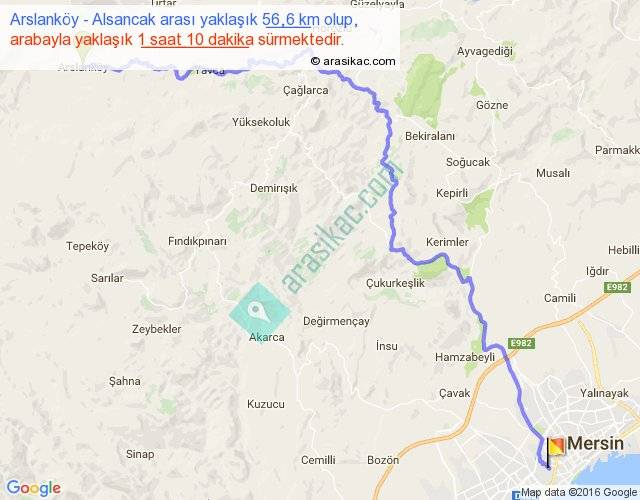Click the Tepeköy place label
Screen dimensions: 640x500
87,246
